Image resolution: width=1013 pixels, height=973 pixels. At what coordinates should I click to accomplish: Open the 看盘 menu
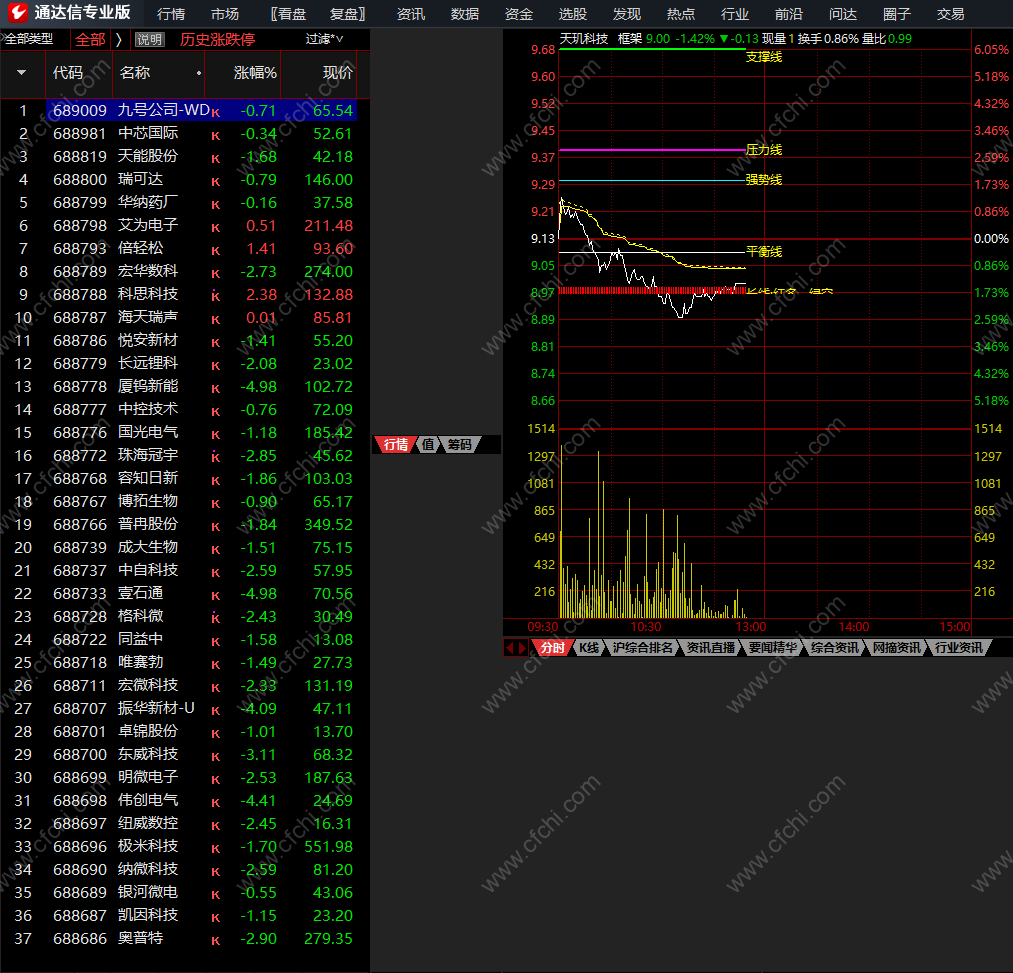pyautogui.click(x=288, y=14)
